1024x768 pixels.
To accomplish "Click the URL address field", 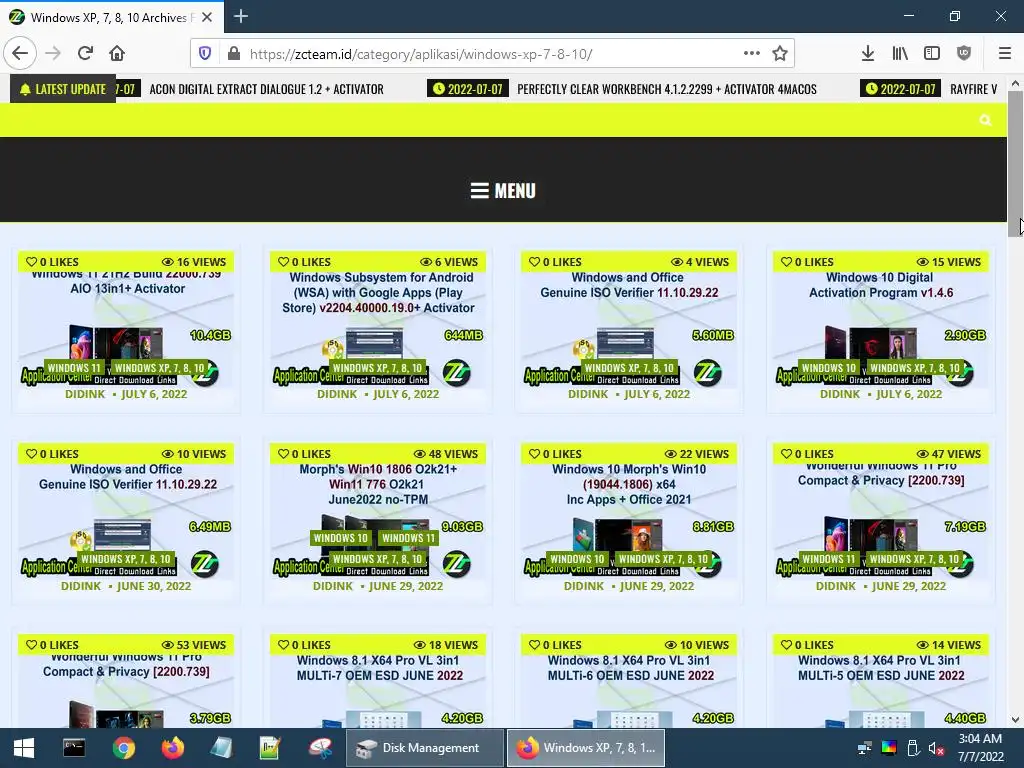I will pyautogui.click(x=490, y=54).
